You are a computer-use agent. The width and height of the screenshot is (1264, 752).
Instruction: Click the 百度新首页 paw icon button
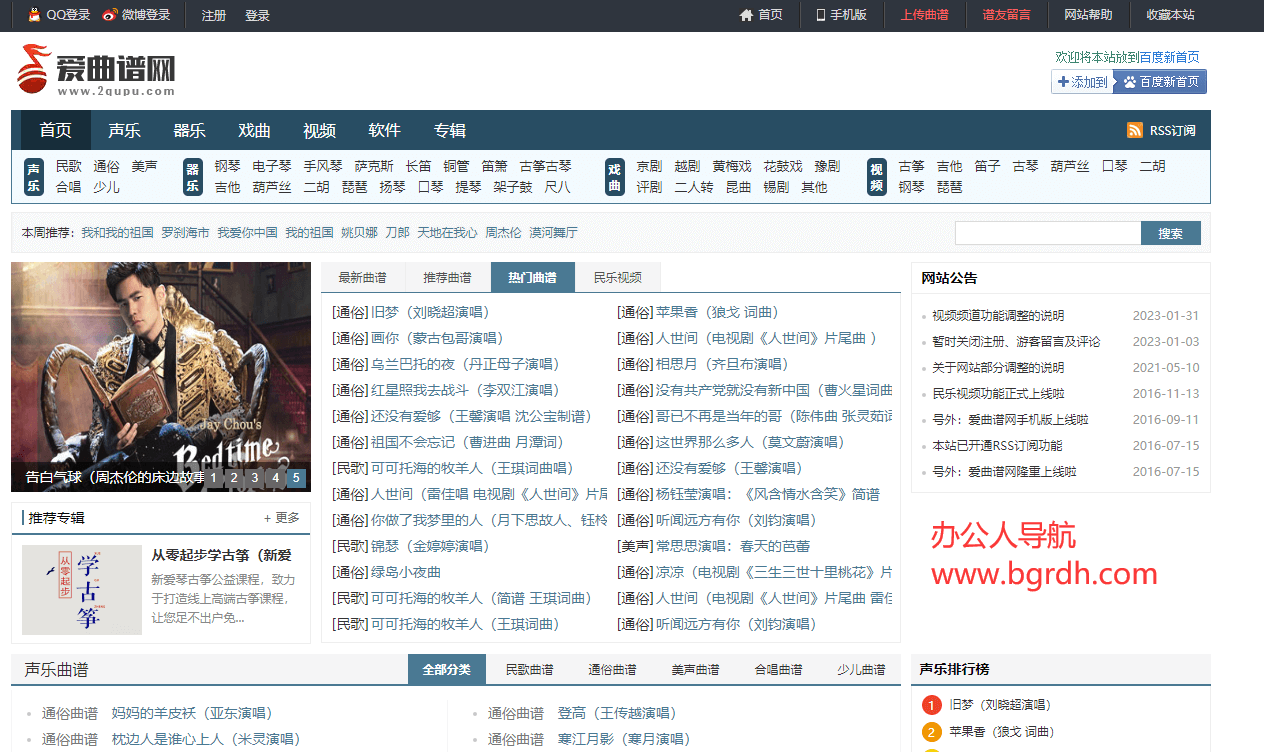pos(1130,82)
